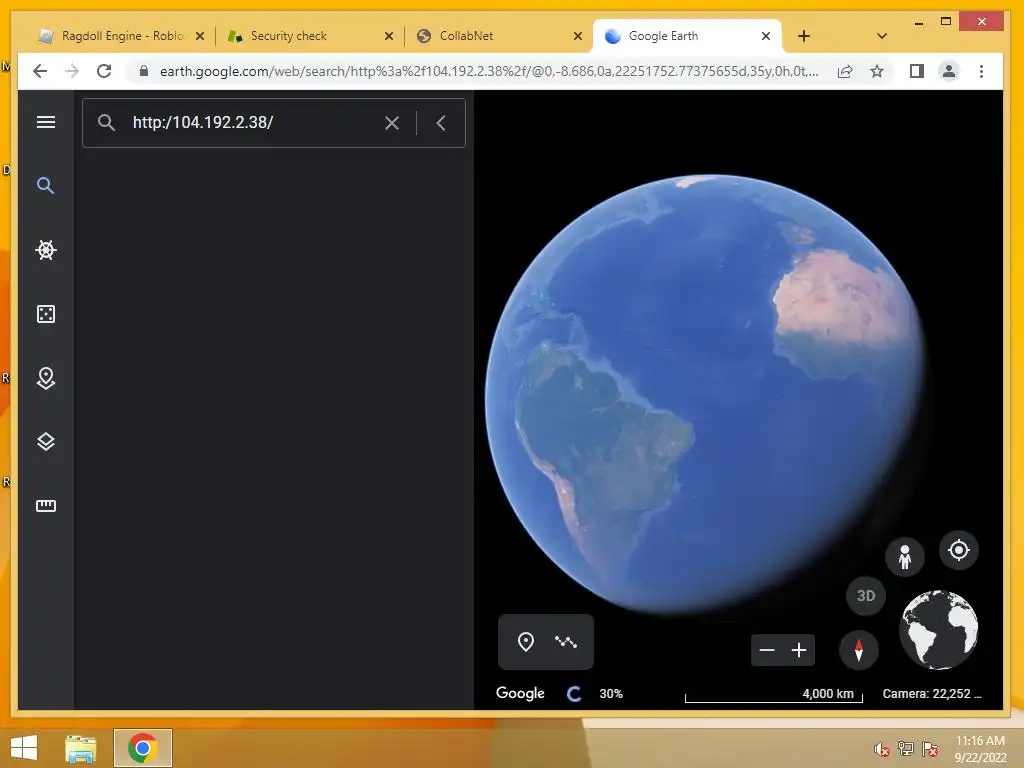The width and height of the screenshot is (1024, 768).
Task: Open File Explorer from the taskbar
Action: click(x=81, y=748)
